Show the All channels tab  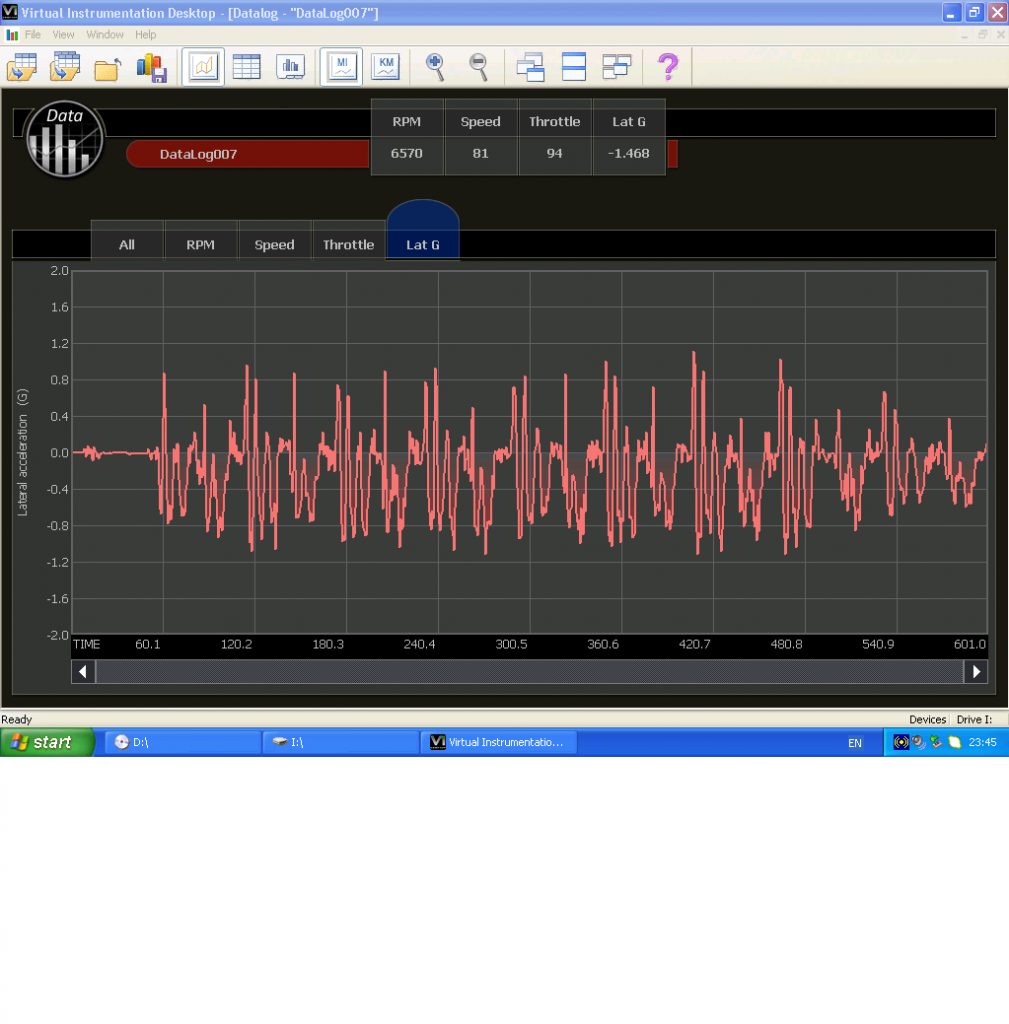point(127,245)
